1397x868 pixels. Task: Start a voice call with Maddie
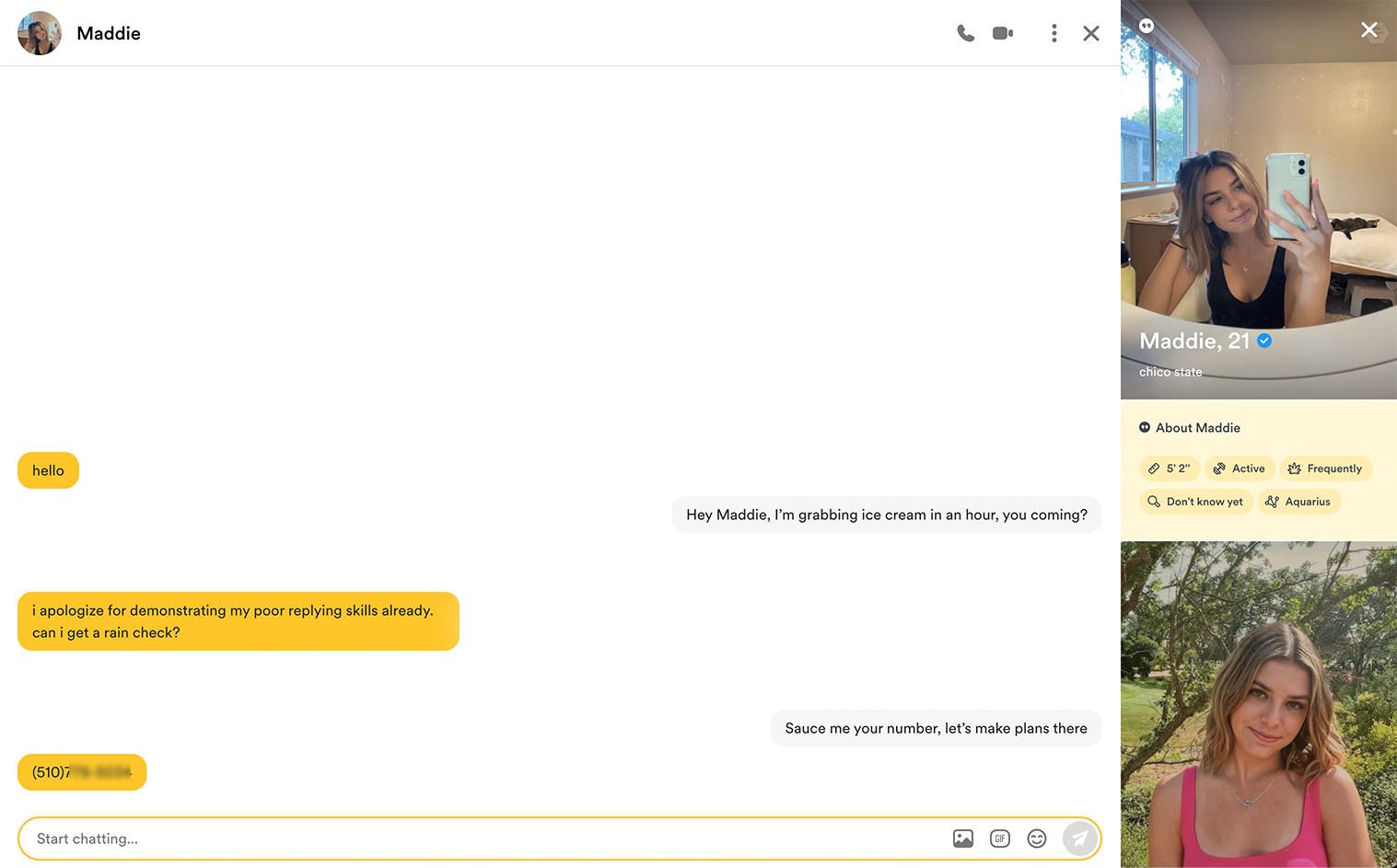(965, 33)
